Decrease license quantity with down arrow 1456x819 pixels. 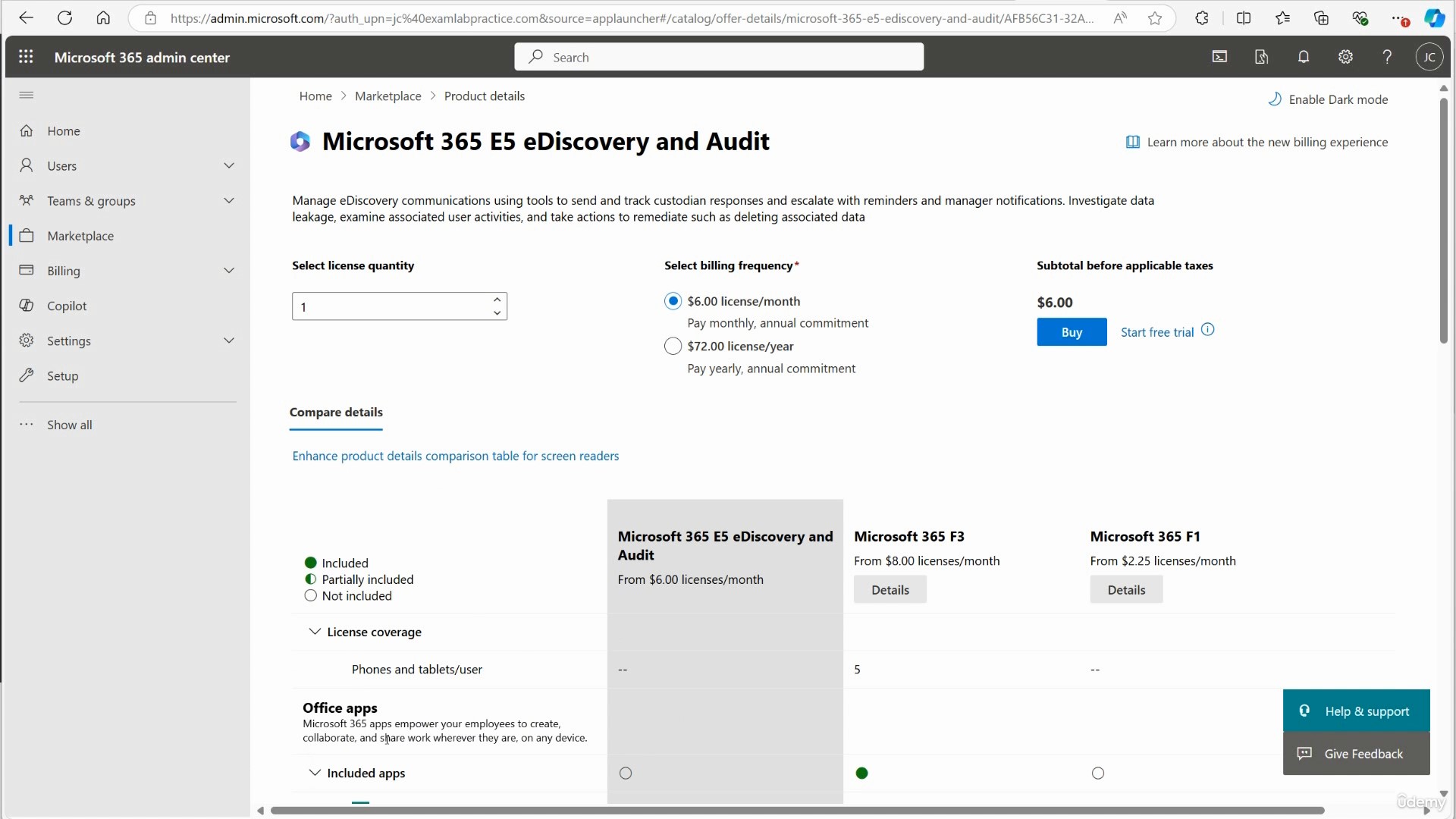(497, 313)
